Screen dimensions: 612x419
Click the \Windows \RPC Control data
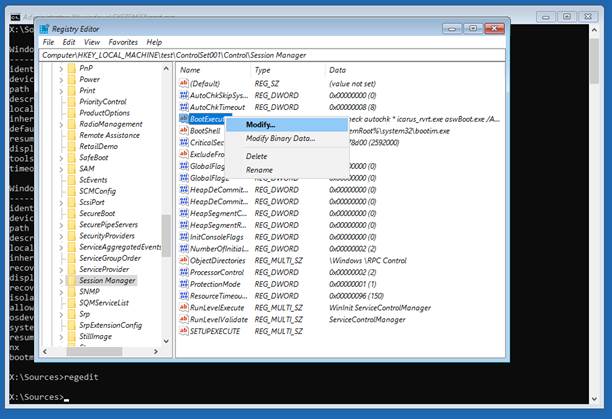point(368,260)
